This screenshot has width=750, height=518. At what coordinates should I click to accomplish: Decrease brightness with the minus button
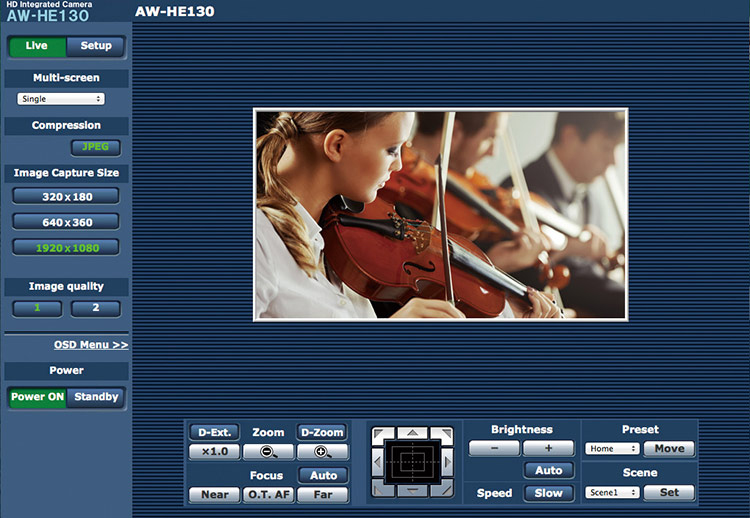click(494, 449)
